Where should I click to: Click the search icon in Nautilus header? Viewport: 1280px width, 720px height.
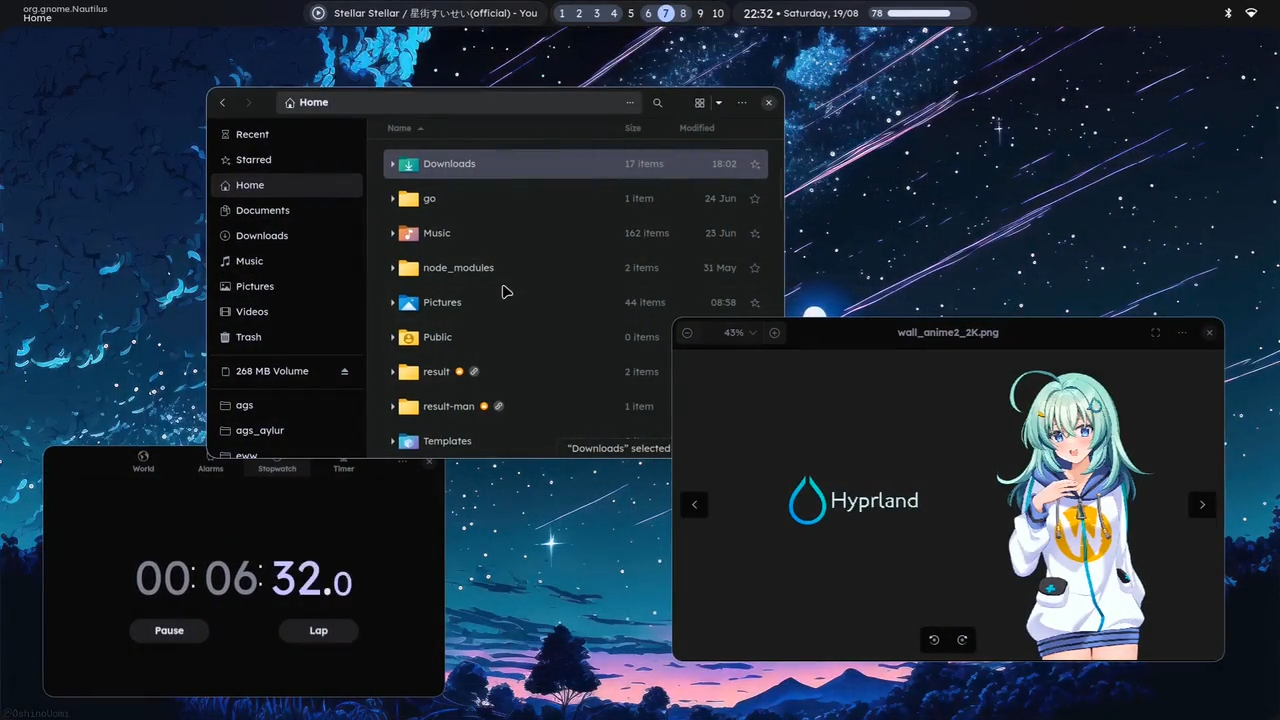click(657, 103)
